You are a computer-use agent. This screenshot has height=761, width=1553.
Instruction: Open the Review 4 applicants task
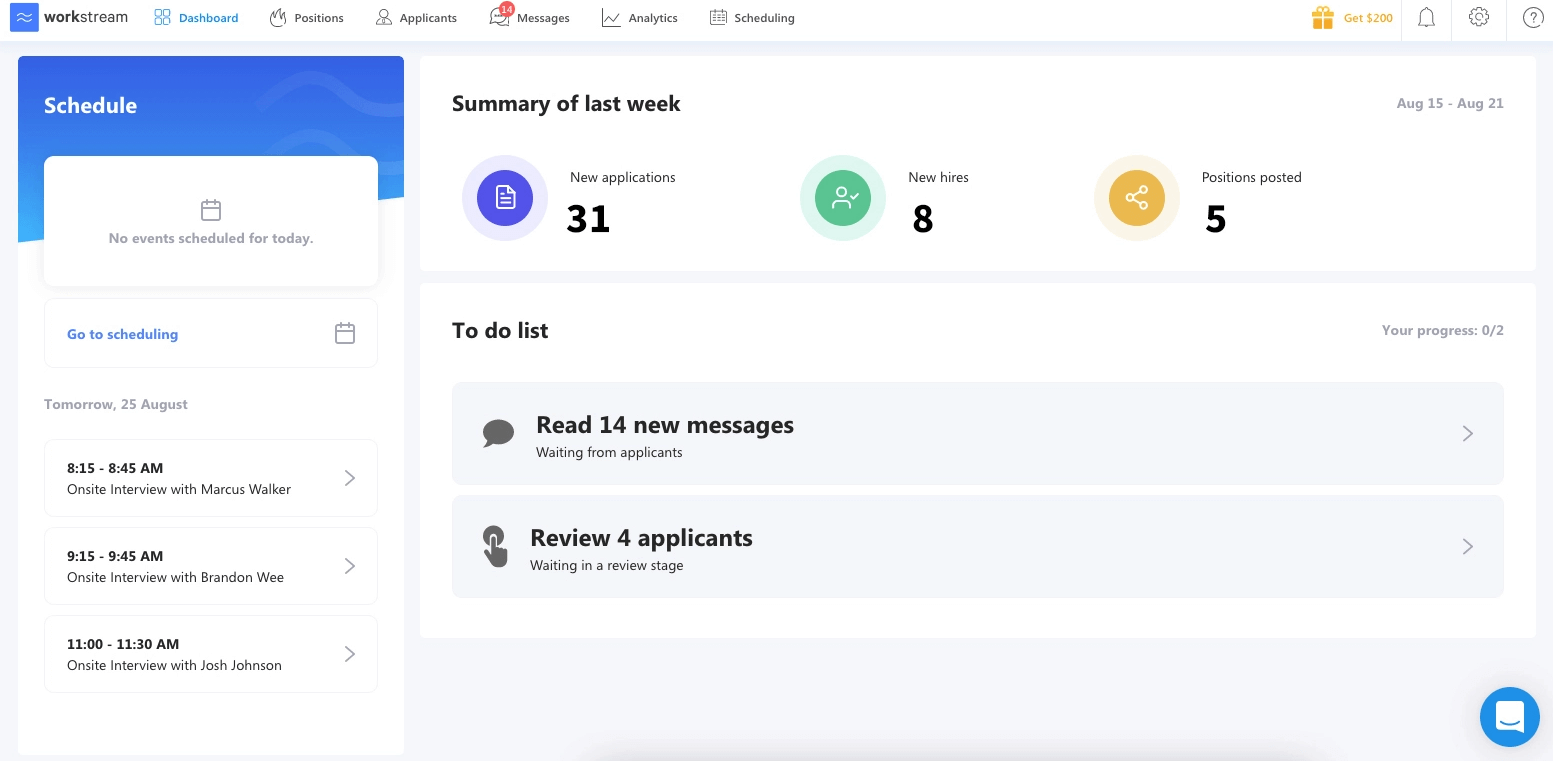[x=977, y=546]
